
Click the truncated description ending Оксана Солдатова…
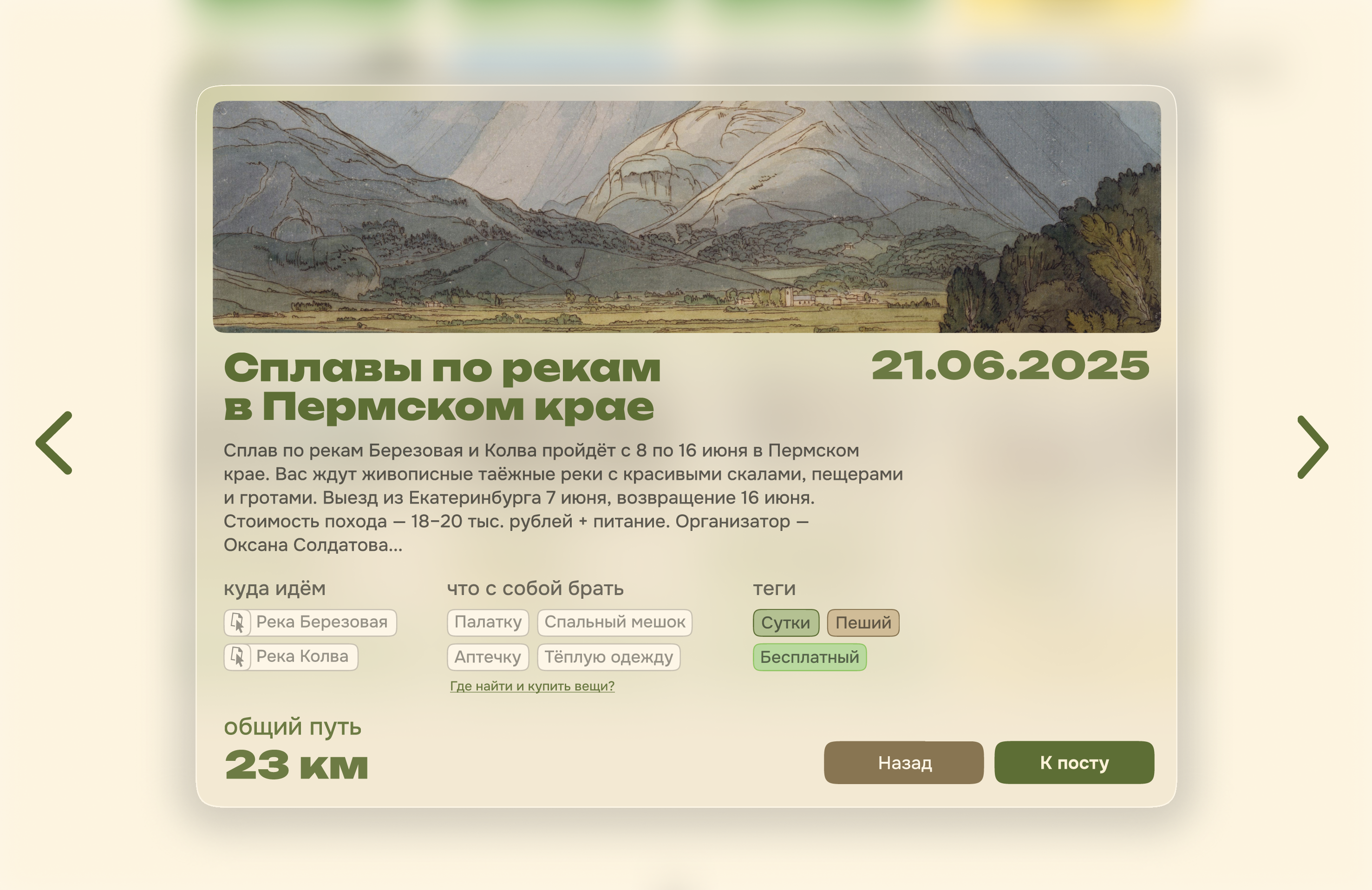click(x=562, y=497)
